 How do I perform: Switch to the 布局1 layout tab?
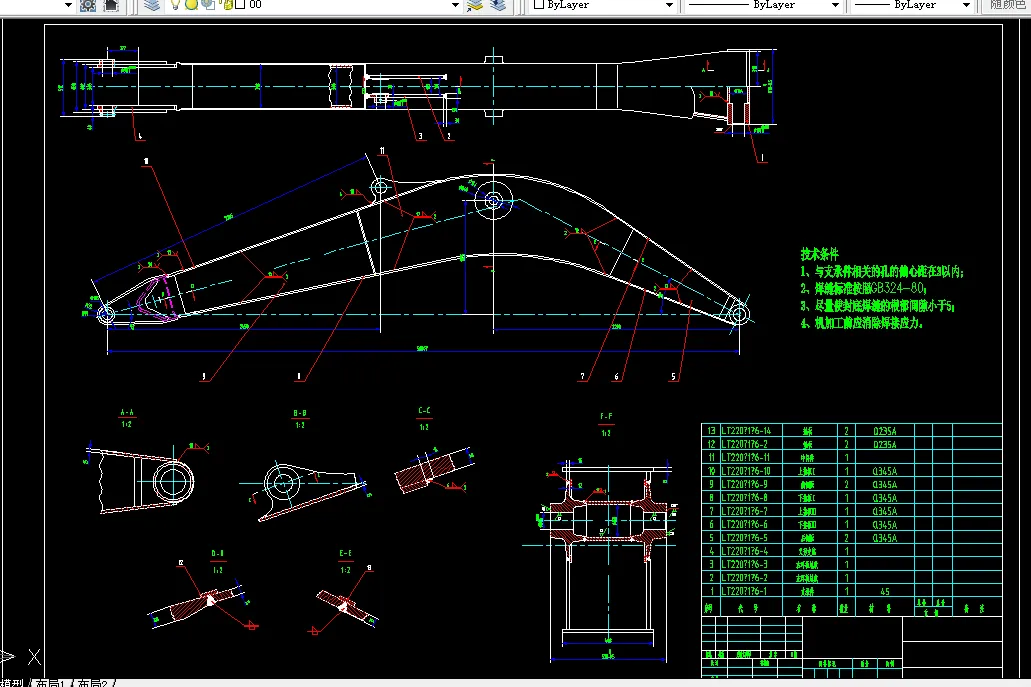pos(50,683)
